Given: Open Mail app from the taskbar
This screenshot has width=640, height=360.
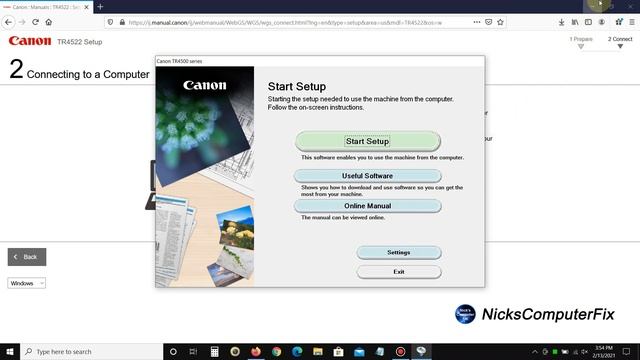Looking at the screenshot, I should pos(359,351).
